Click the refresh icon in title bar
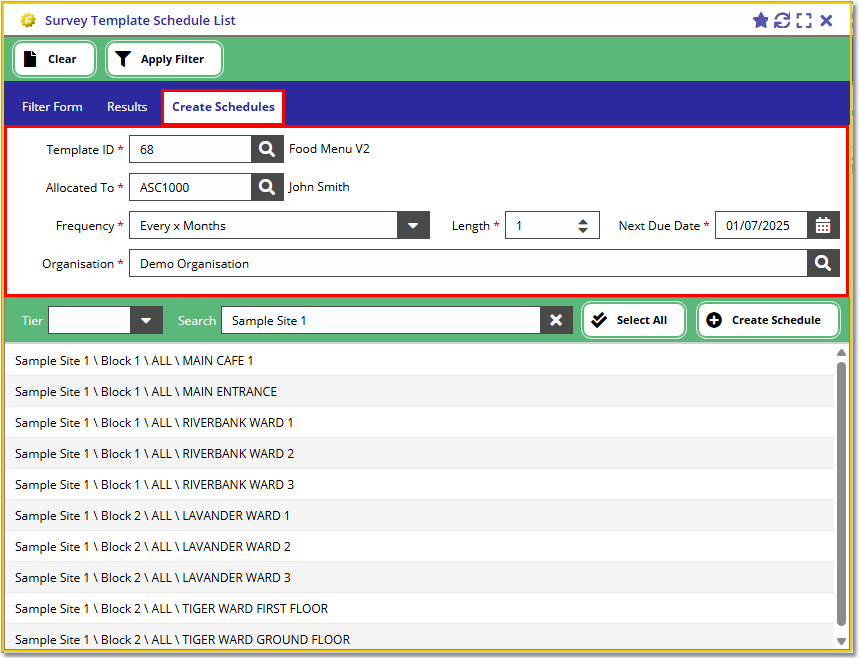 click(782, 21)
